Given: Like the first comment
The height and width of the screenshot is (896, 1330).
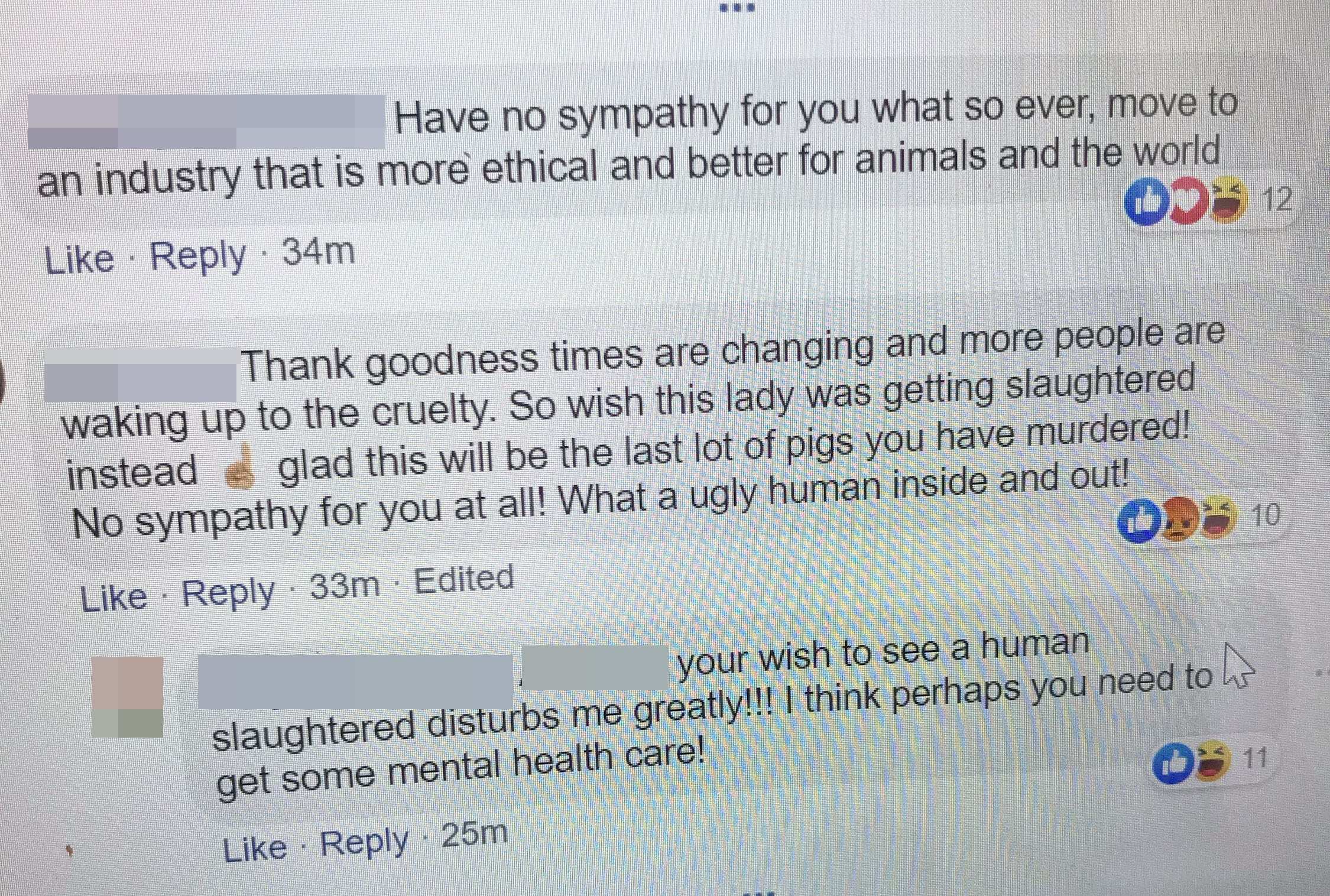Looking at the screenshot, I should pos(80,259).
